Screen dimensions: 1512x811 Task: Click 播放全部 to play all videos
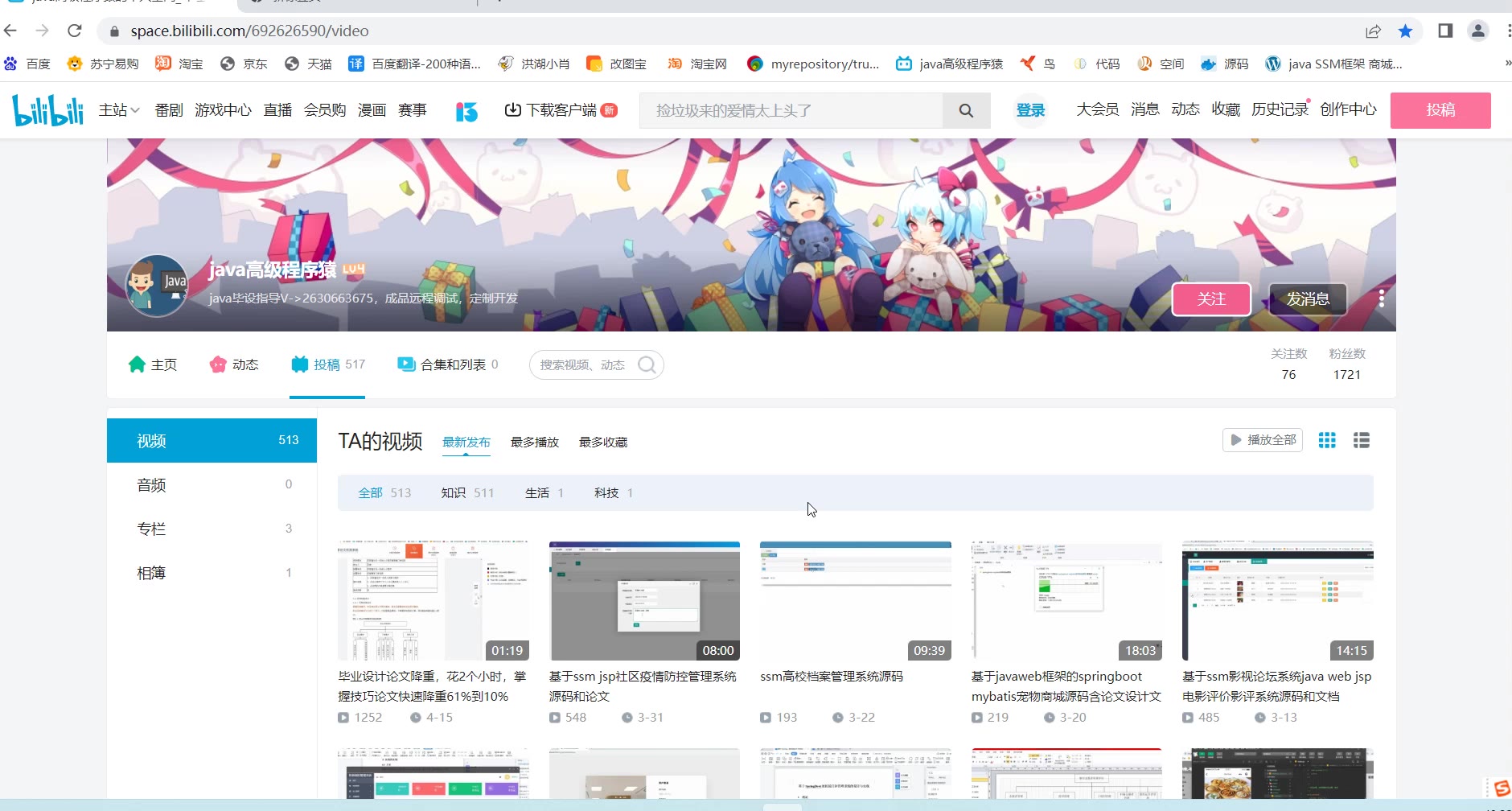(1263, 440)
